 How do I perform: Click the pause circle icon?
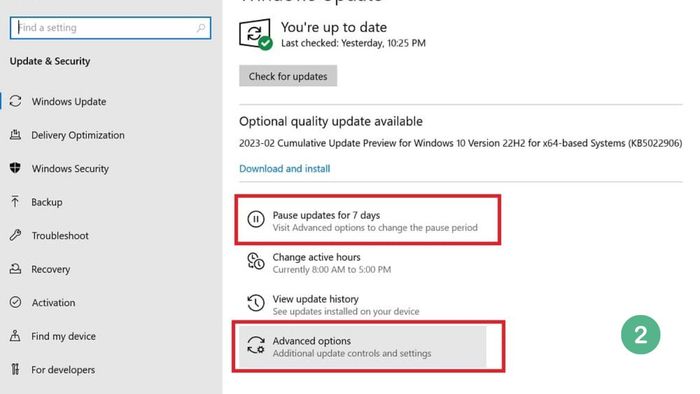256,220
